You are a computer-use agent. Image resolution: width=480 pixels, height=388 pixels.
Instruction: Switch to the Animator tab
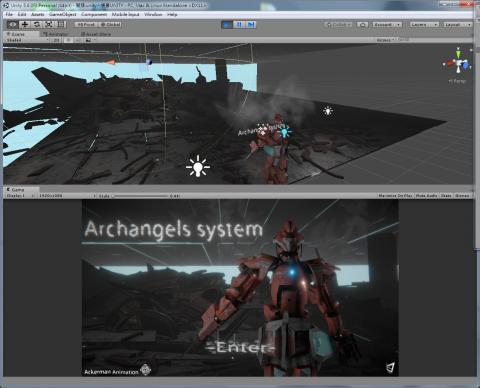[x=57, y=34]
